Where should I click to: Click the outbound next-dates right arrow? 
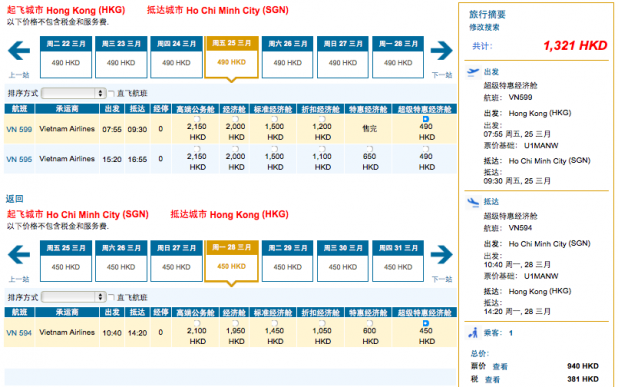[x=441, y=51]
